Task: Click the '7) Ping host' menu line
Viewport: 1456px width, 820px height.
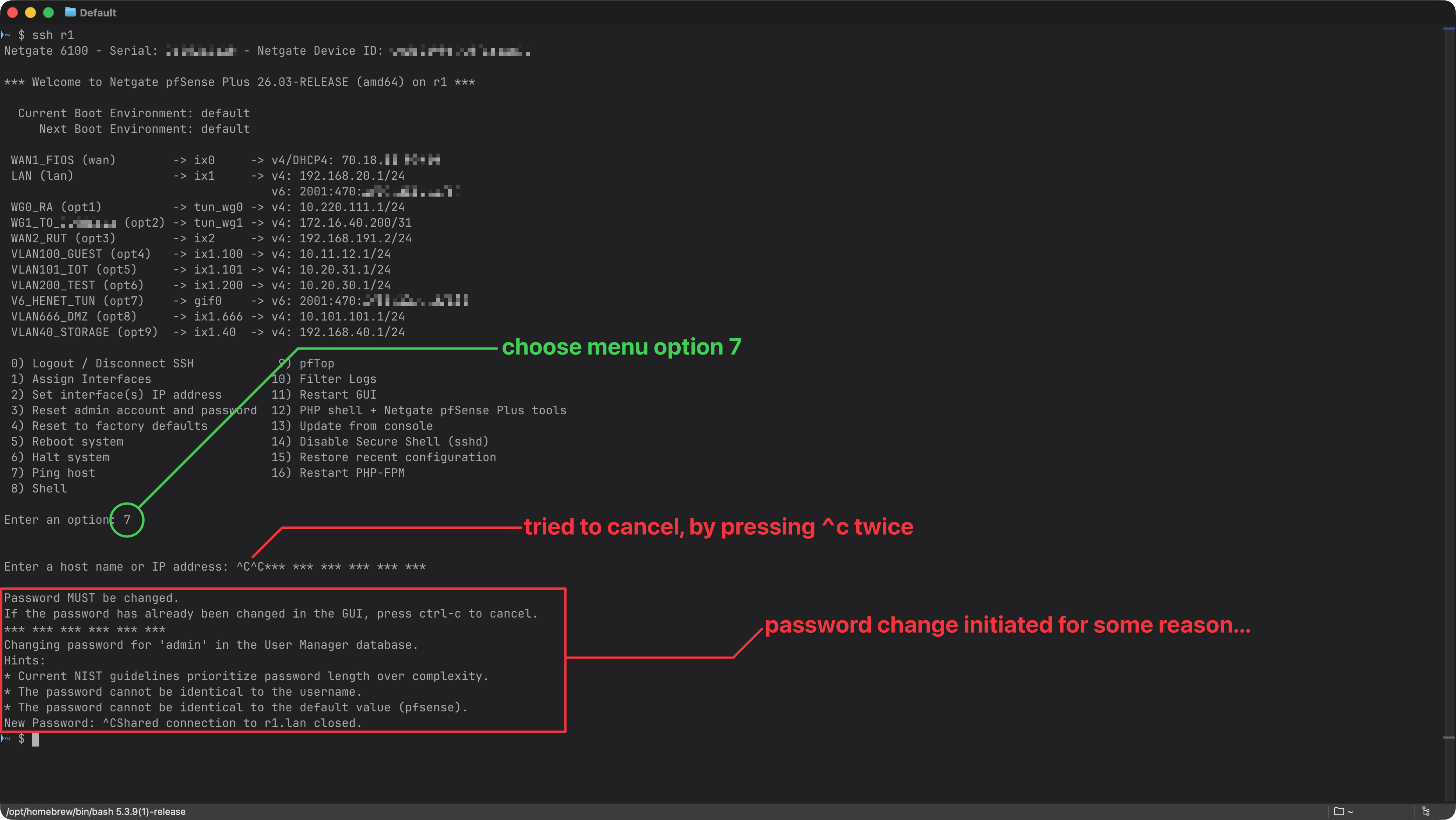Action: click(x=53, y=473)
